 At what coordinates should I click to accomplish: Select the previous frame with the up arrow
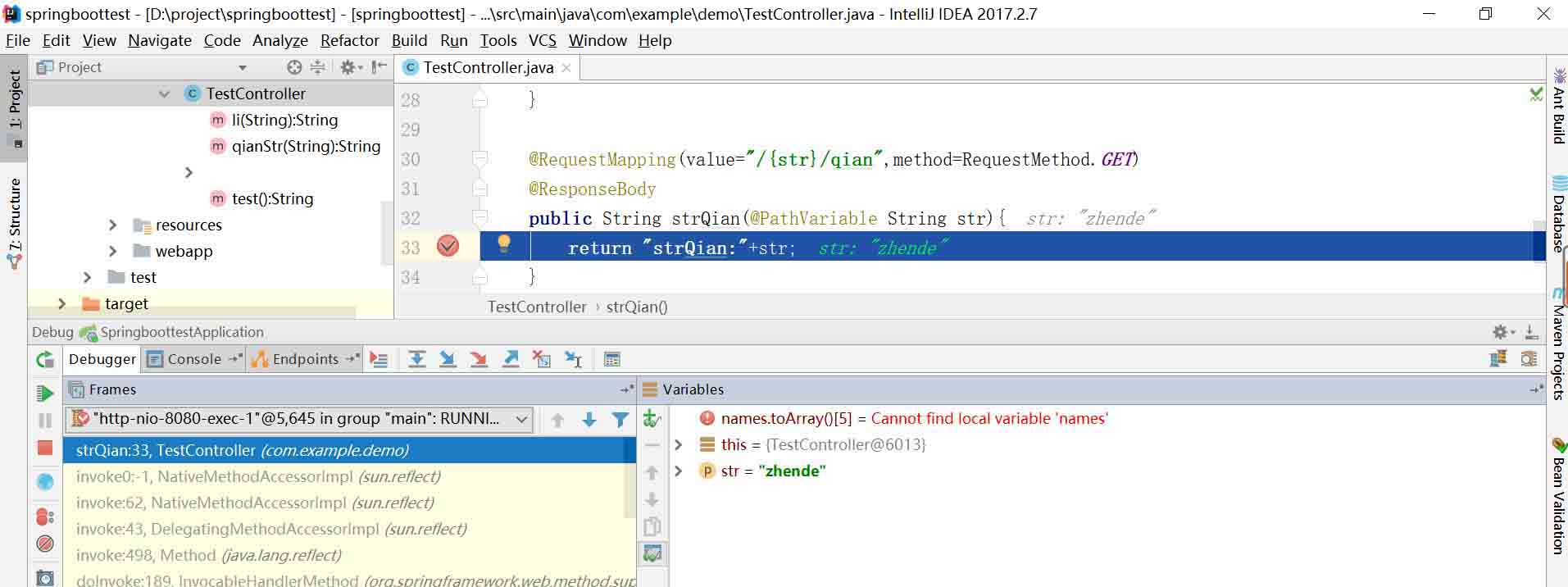[x=557, y=420]
